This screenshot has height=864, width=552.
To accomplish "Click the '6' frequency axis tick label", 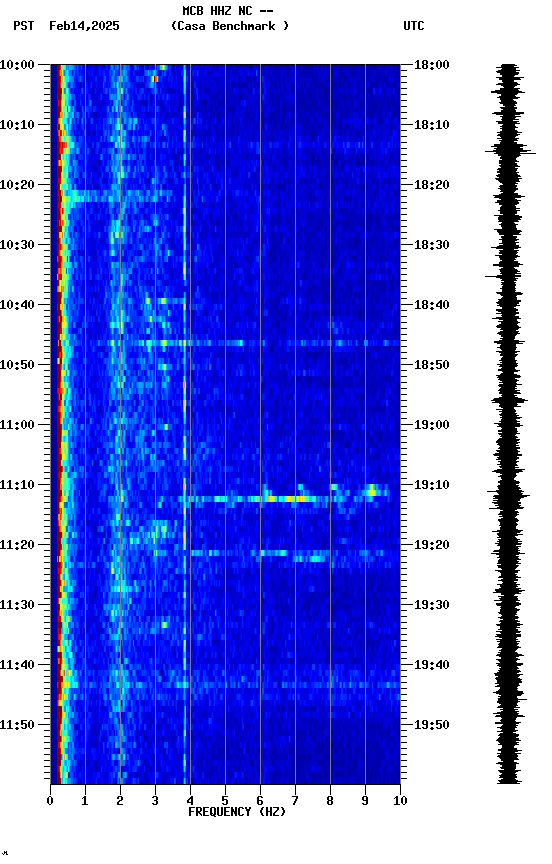I will pyautogui.click(x=260, y=801).
